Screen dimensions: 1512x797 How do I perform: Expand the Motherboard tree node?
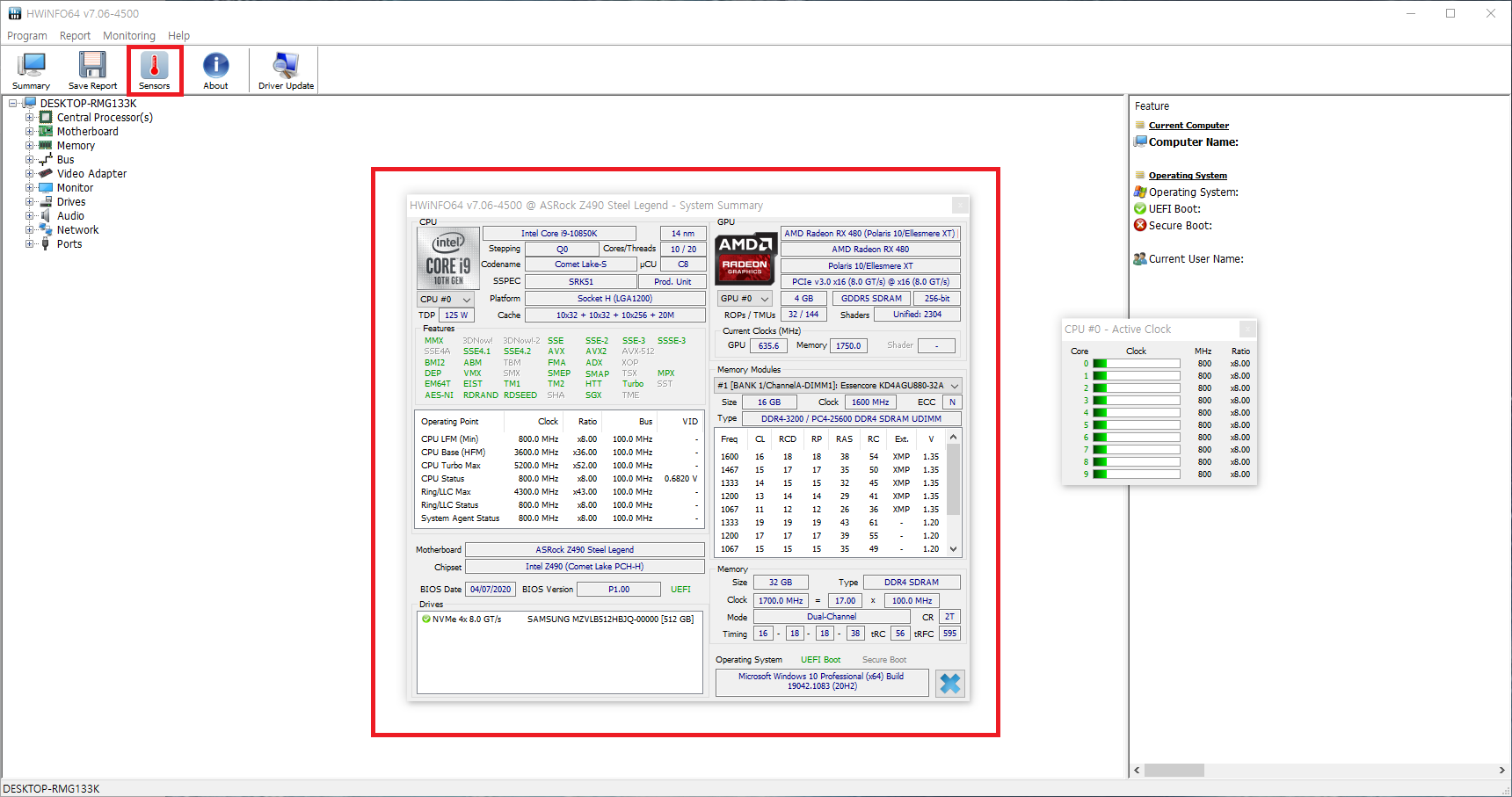click(29, 131)
